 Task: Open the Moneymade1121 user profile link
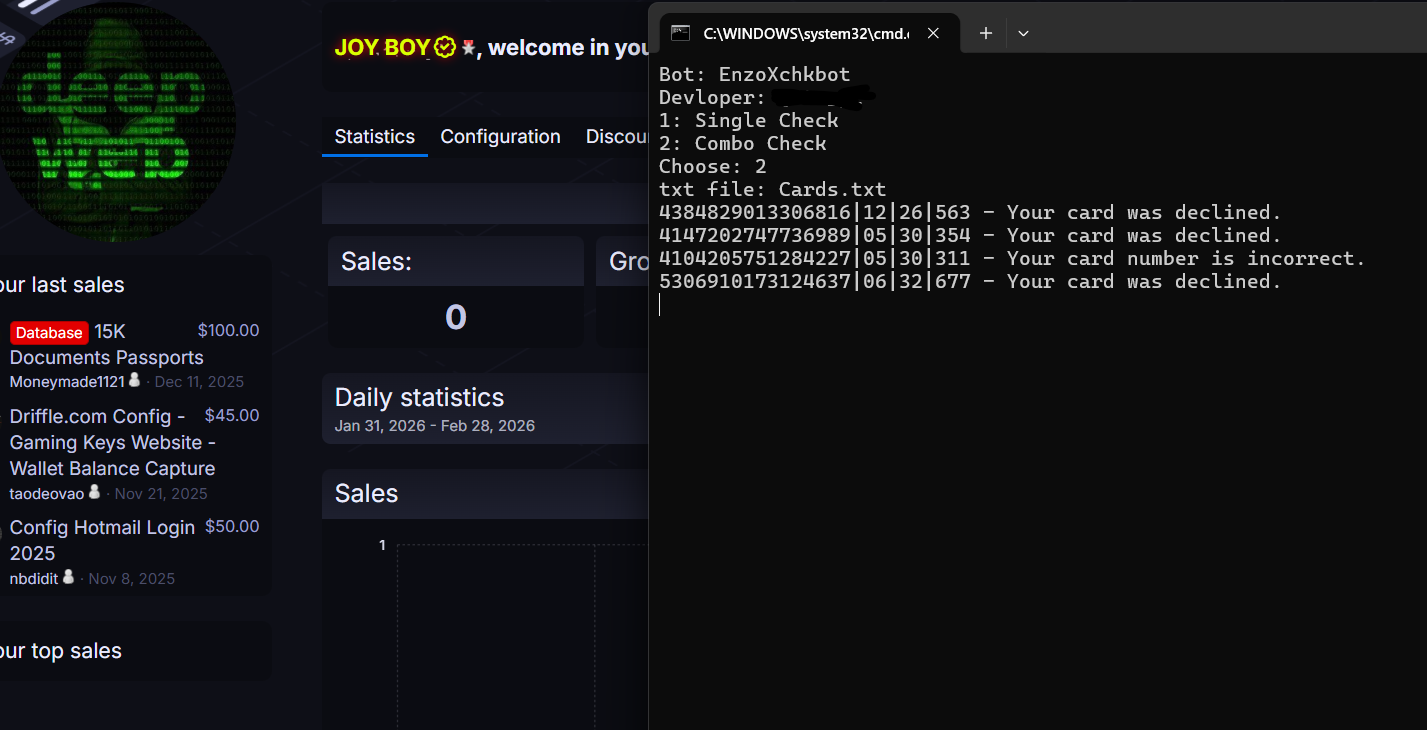point(67,382)
